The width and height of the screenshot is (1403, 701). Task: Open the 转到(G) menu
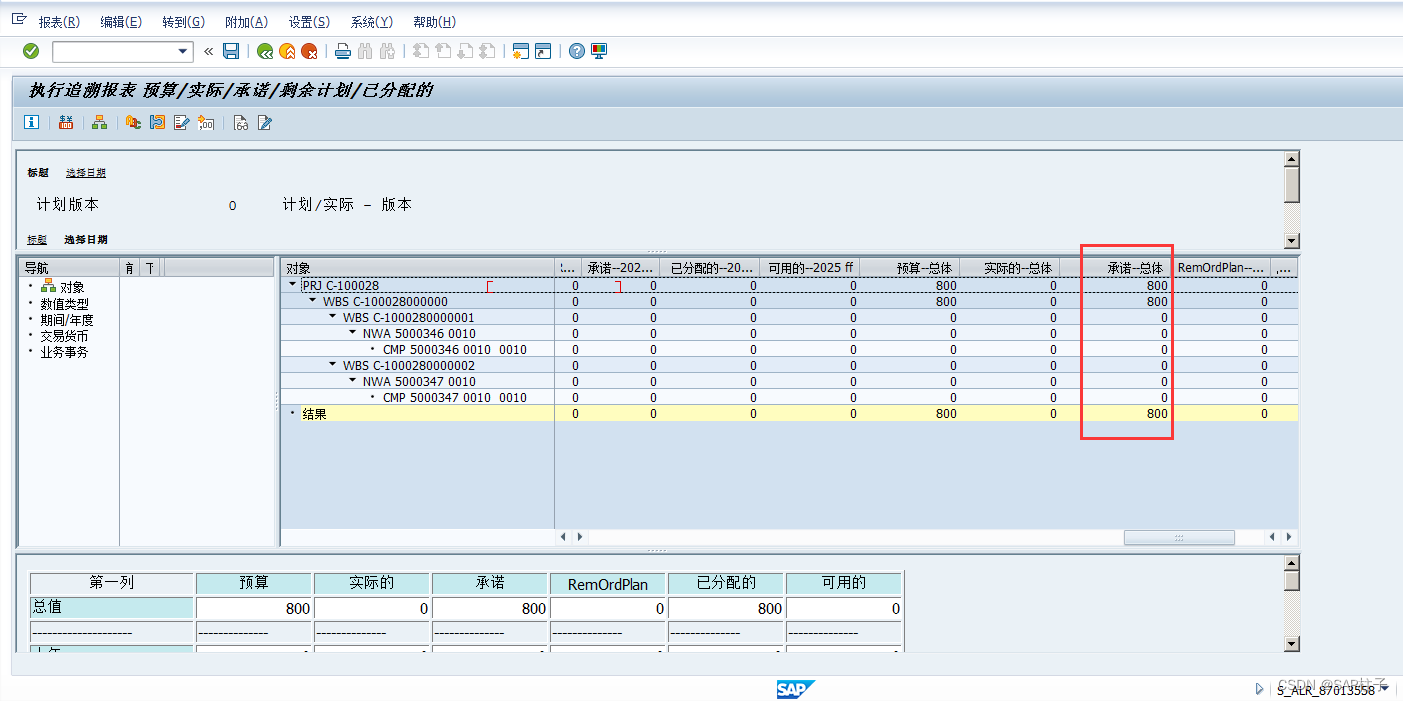183,22
